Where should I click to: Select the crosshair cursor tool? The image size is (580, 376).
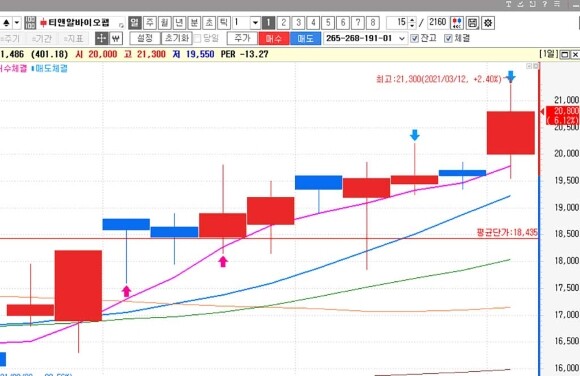click(101, 38)
